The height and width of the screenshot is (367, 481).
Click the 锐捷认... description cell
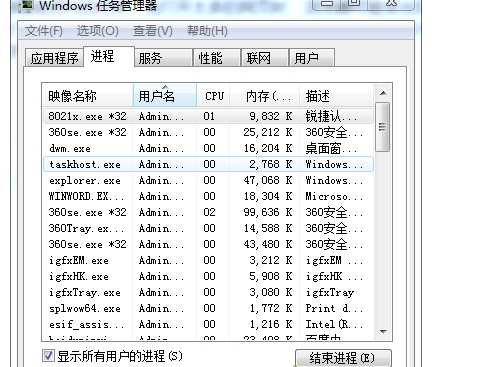click(331, 116)
